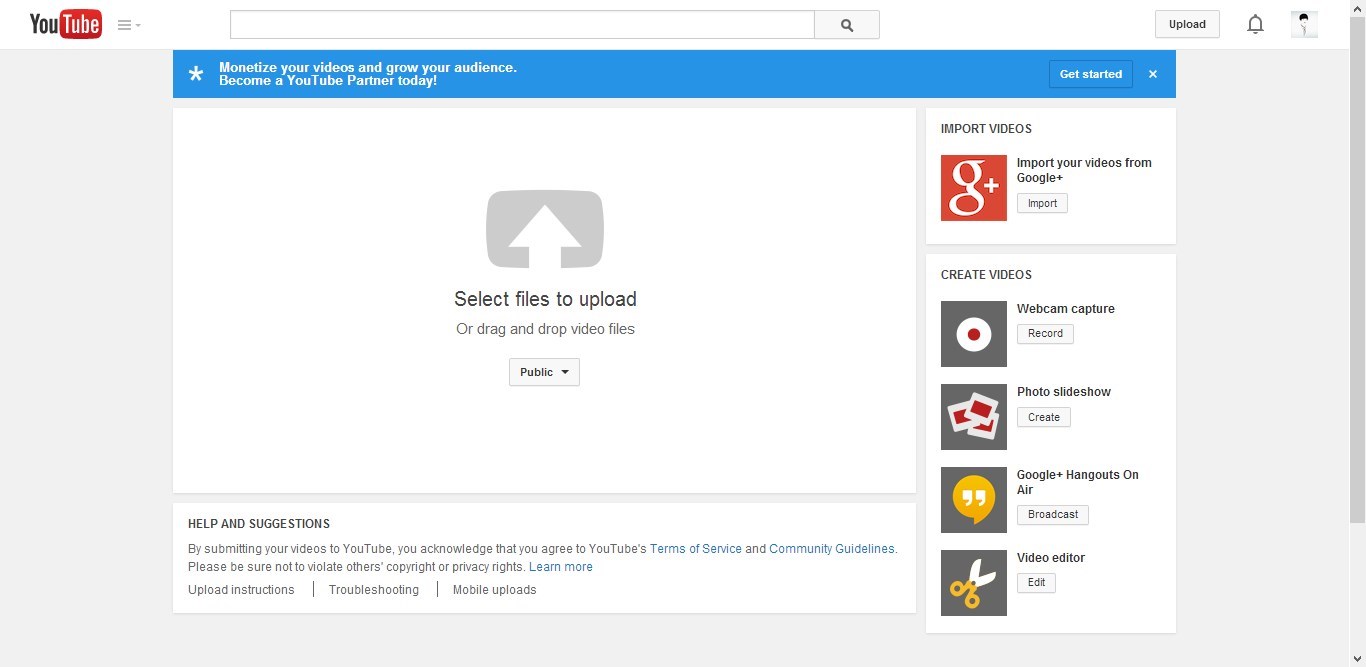
Task: Open the Public privacy dropdown
Action: pyautogui.click(x=544, y=372)
